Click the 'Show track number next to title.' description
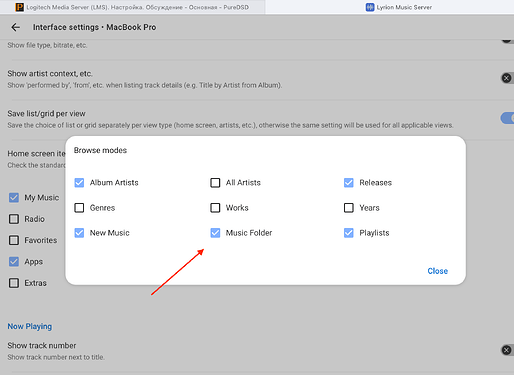514x375 pixels. click(56, 357)
